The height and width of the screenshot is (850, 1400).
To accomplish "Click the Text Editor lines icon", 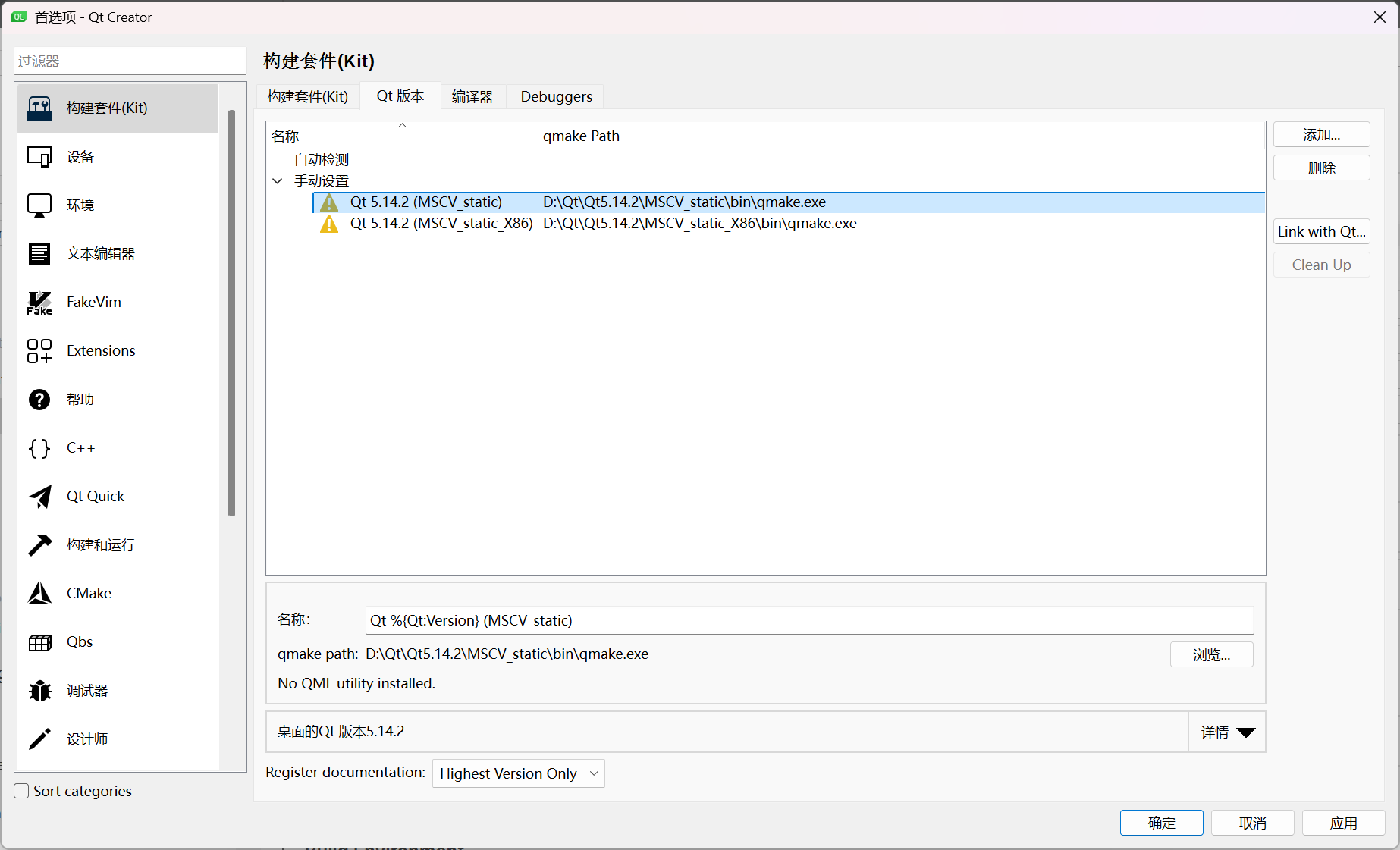I will pos(39,254).
